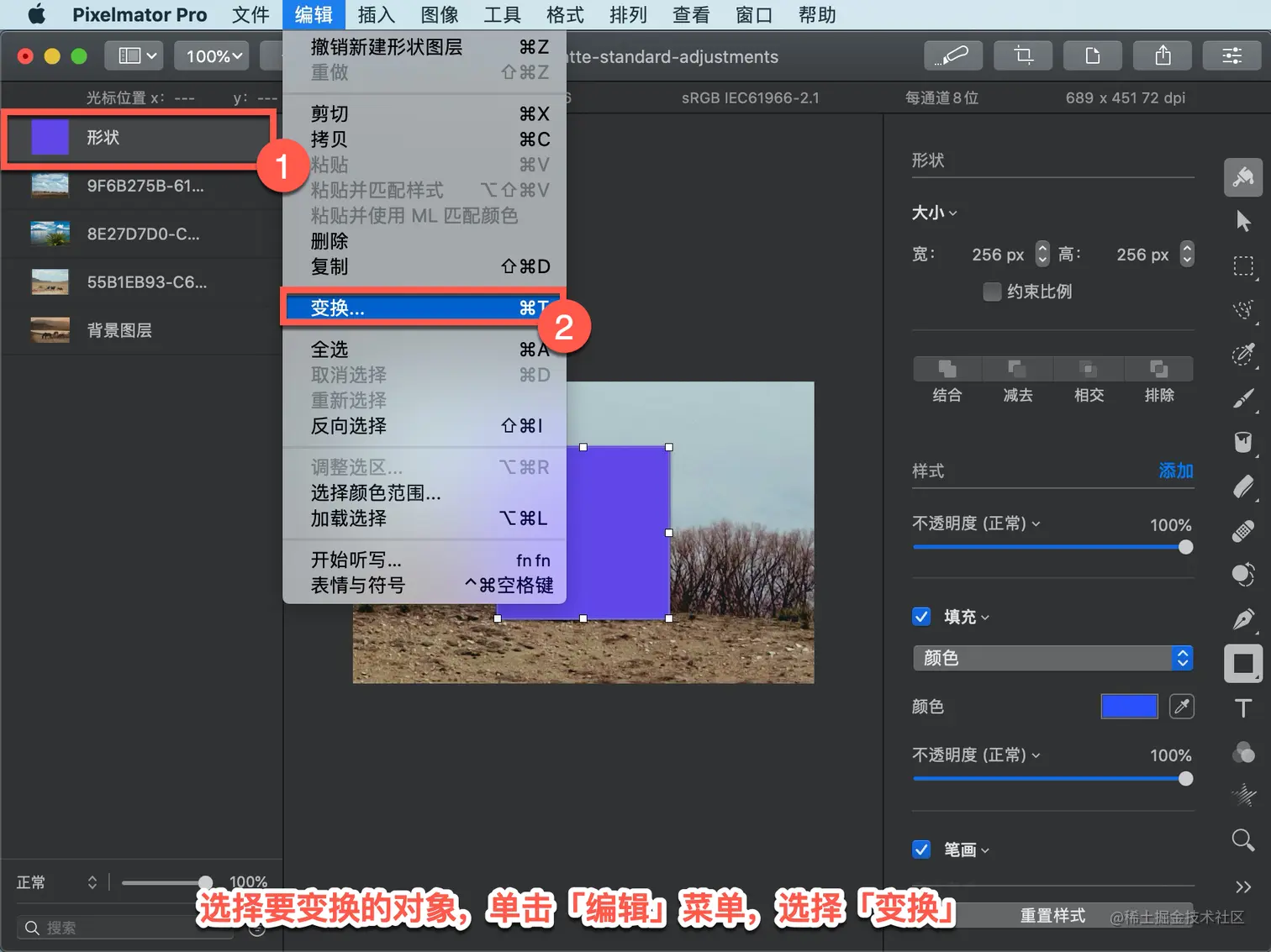Open the Apple menu

[36, 14]
